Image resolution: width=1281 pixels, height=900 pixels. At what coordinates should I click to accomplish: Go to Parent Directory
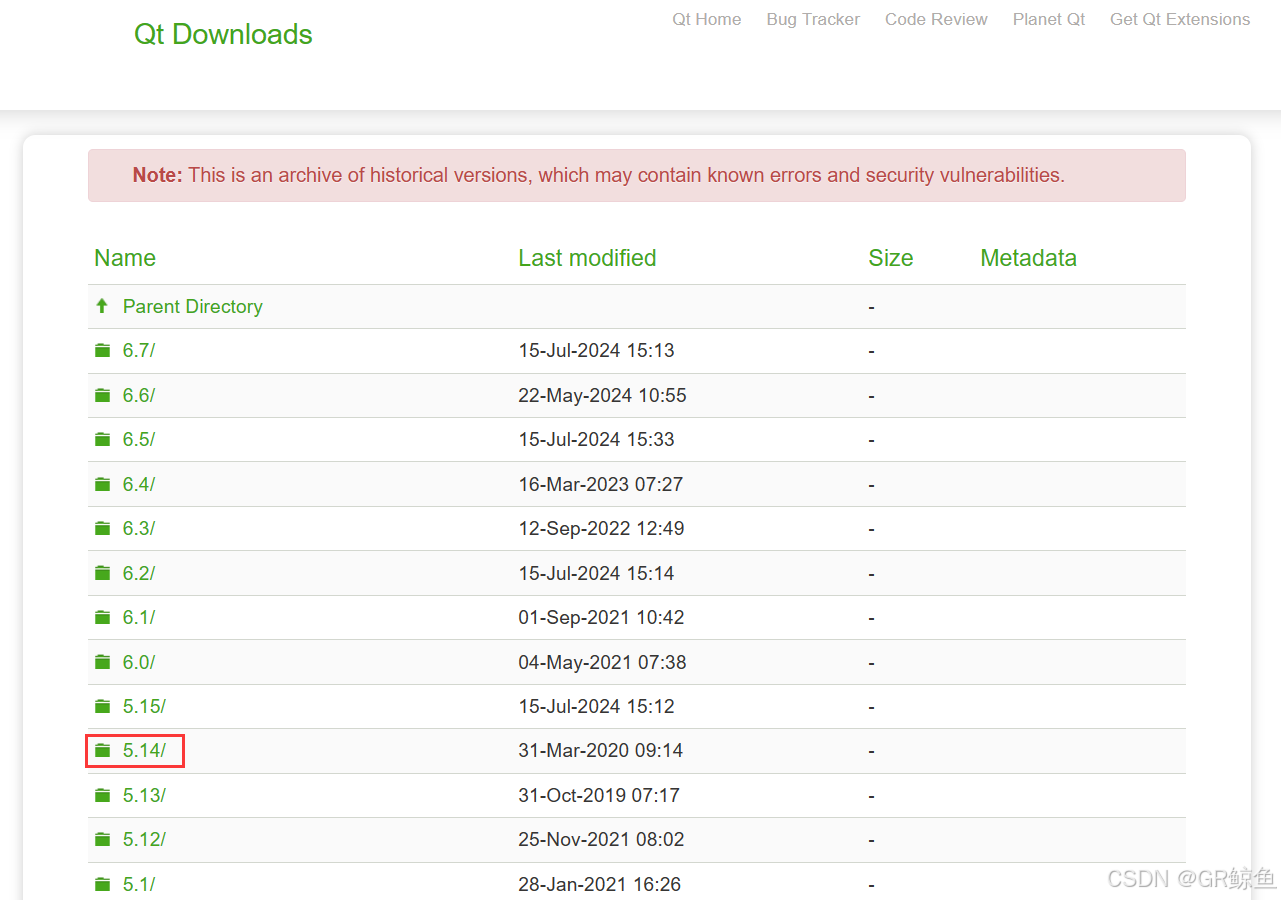coord(193,307)
